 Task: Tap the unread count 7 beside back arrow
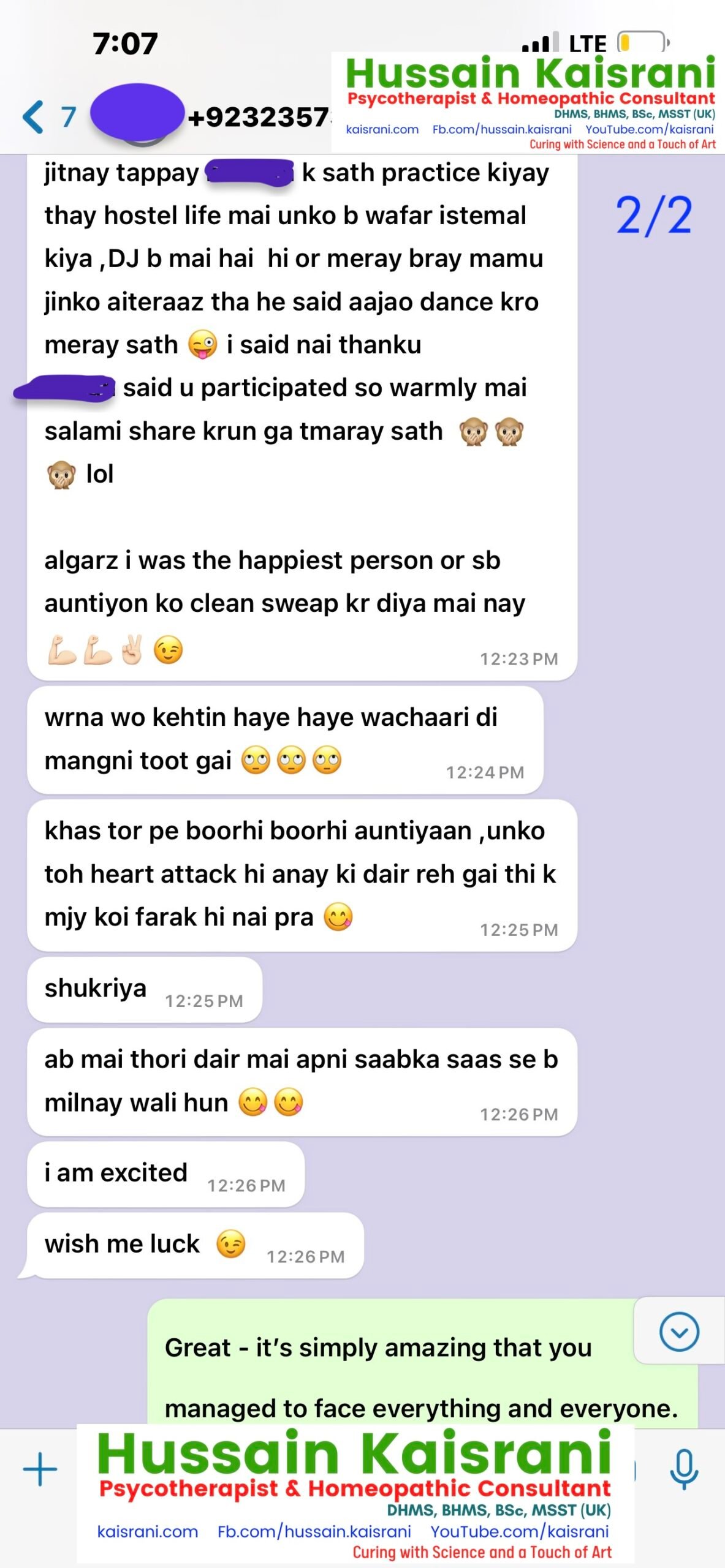click(x=68, y=117)
